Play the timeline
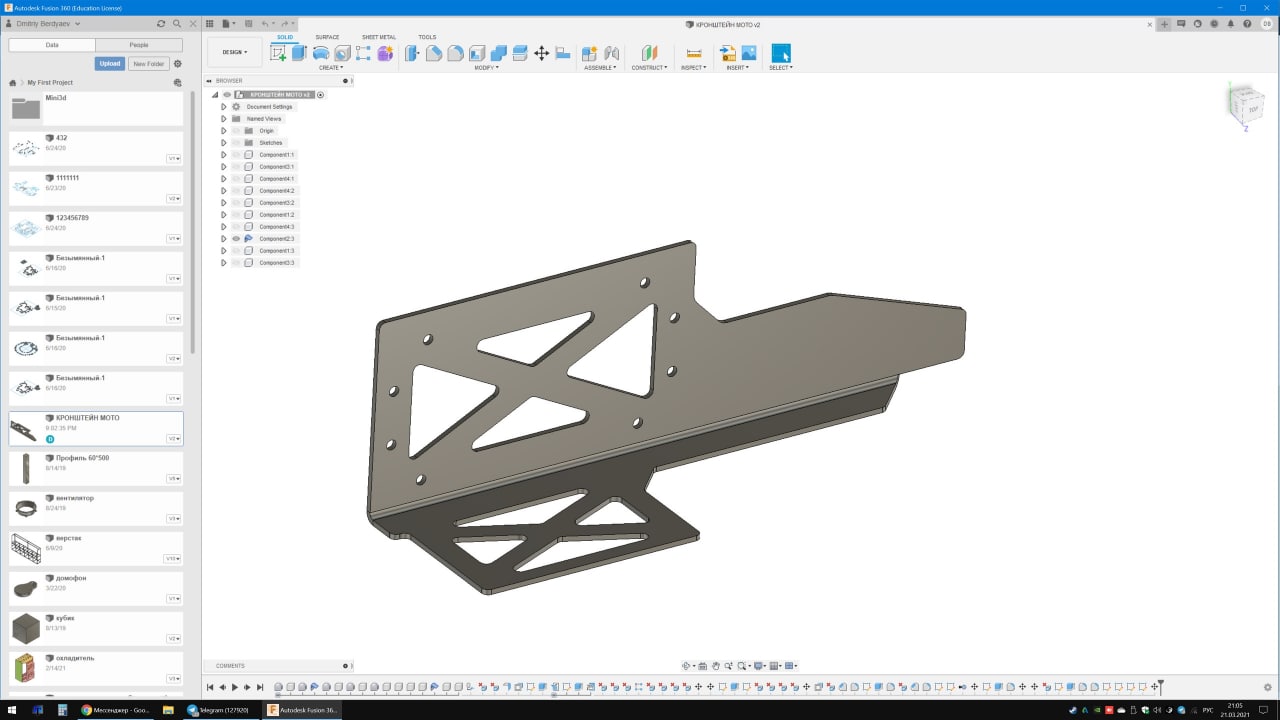The image size is (1280, 720). [x=235, y=687]
